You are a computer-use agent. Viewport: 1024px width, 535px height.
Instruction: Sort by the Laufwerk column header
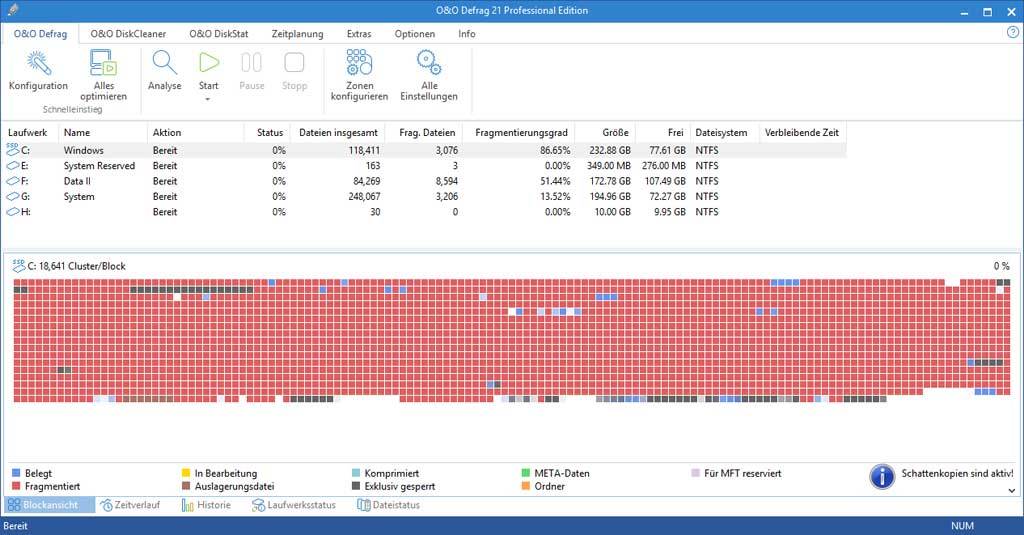(30, 133)
